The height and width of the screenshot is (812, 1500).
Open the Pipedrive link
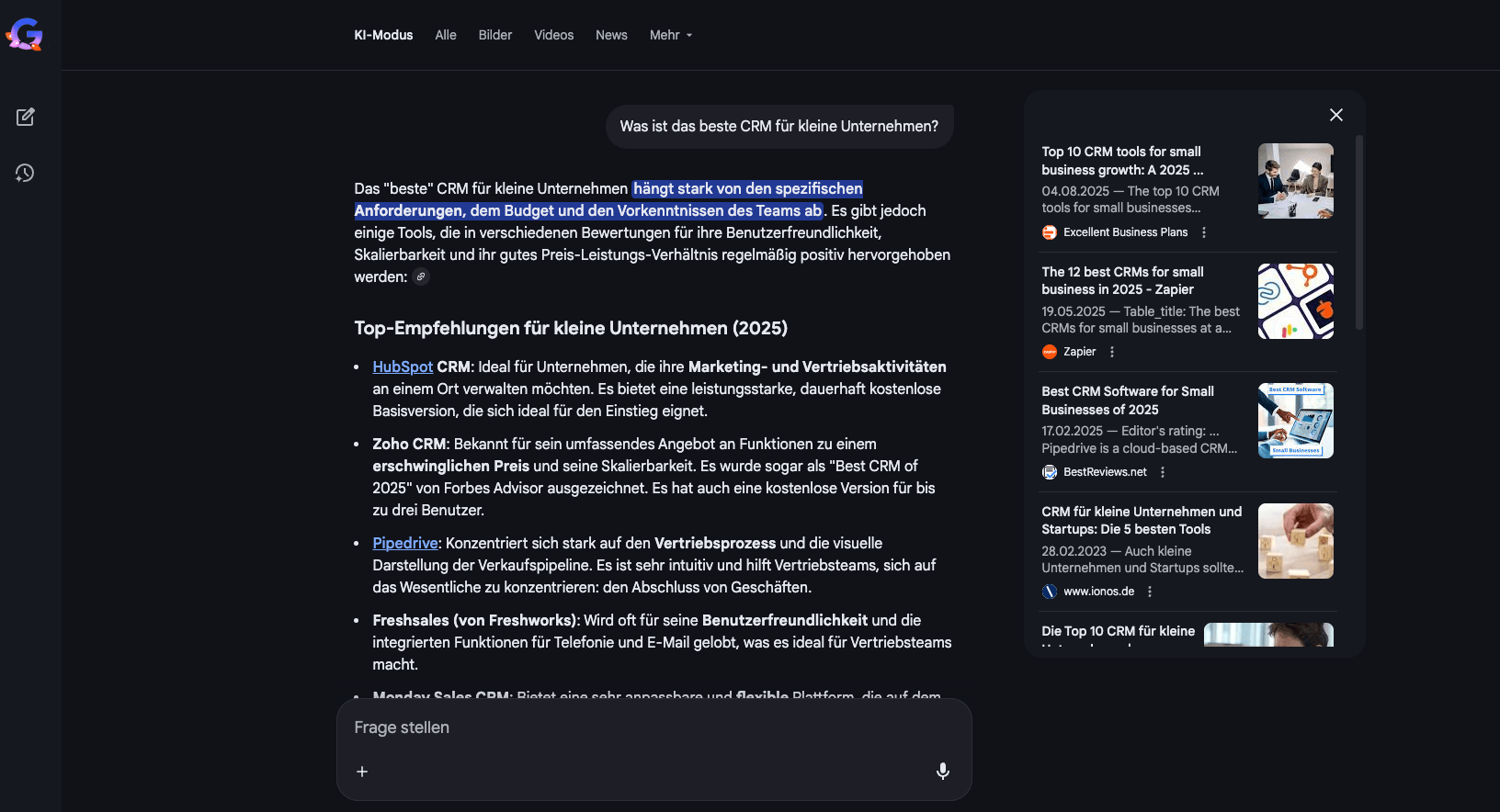click(405, 543)
